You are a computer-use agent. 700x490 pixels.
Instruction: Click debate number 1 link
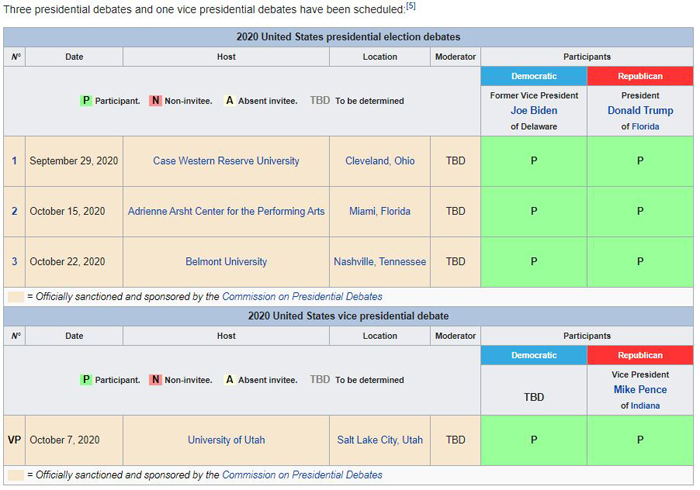coord(14,161)
